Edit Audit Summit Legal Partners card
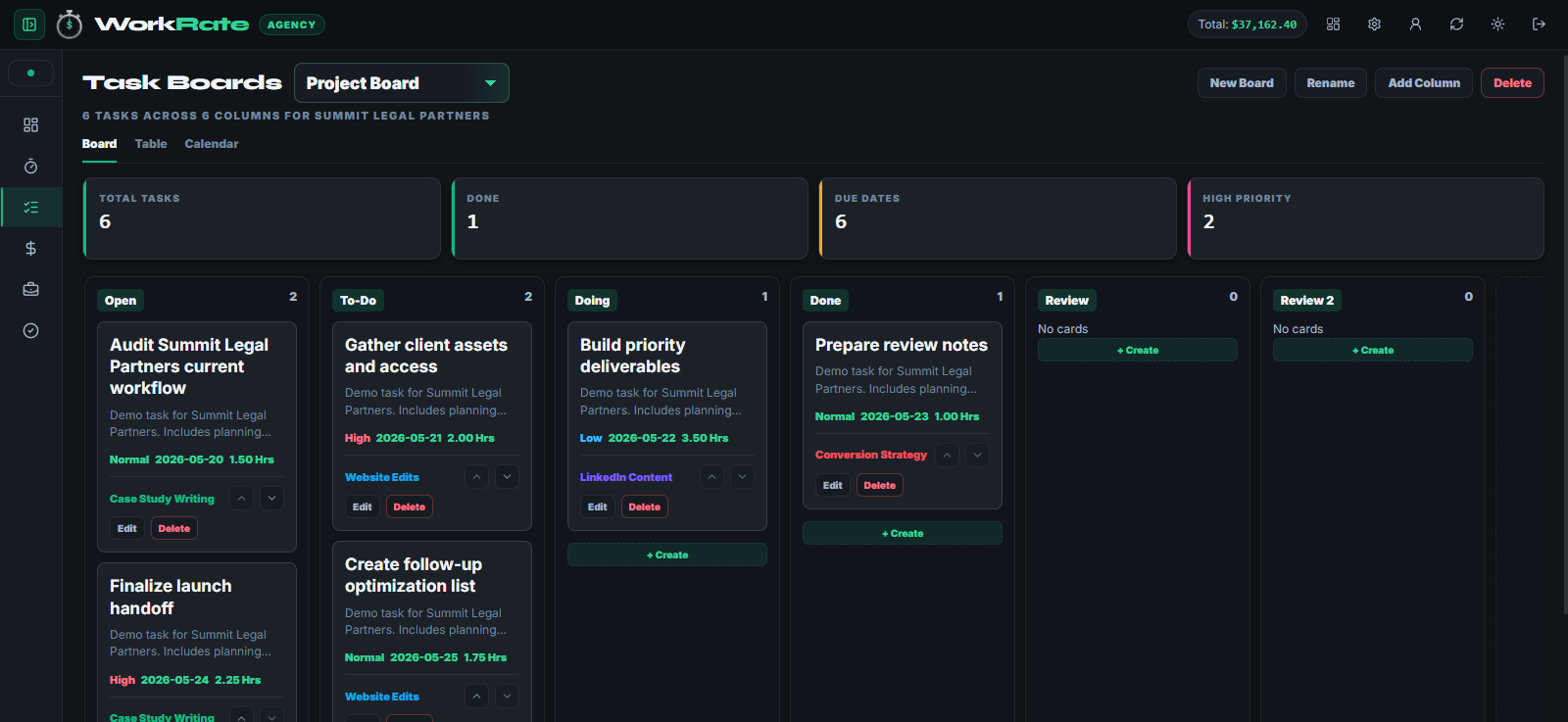1568x722 pixels. pos(127,528)
